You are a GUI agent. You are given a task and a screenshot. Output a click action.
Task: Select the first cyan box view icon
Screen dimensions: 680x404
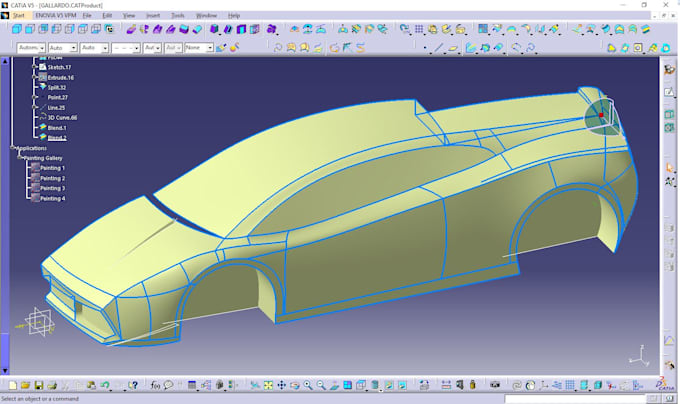point(16,29)
